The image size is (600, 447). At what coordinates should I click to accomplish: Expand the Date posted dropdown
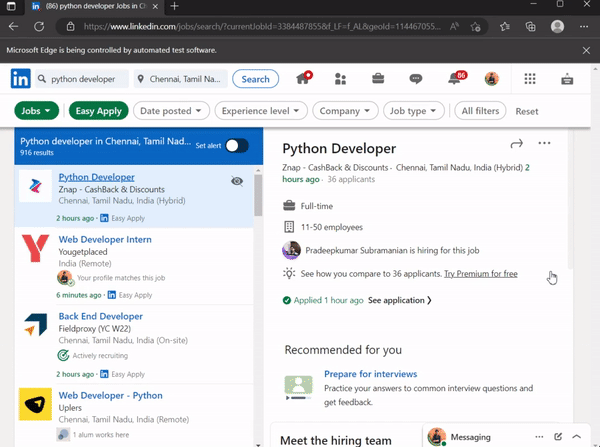[x=171, y=111]
